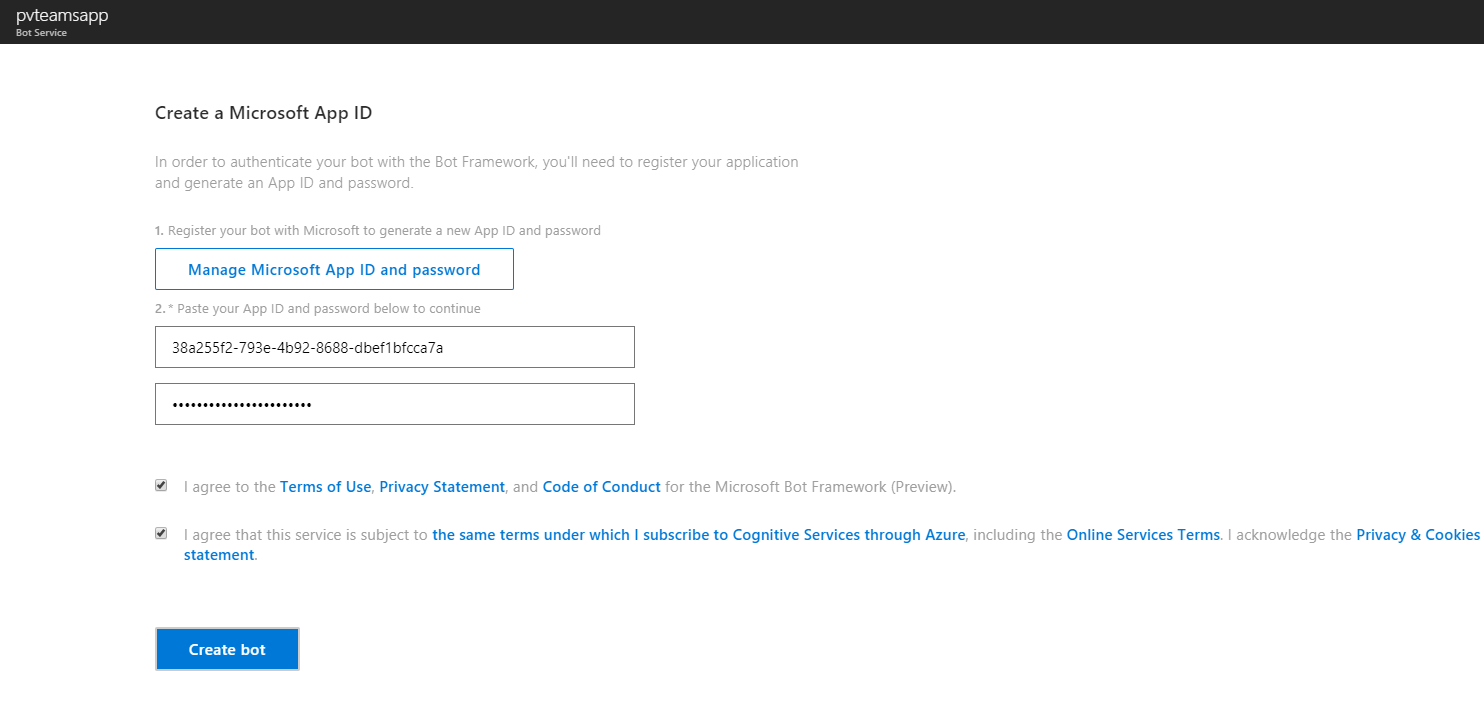Toggle the Cognitive Services terms agreement checkbox
The height and width of the screenshot is (714, 1484).
[161, 534]
